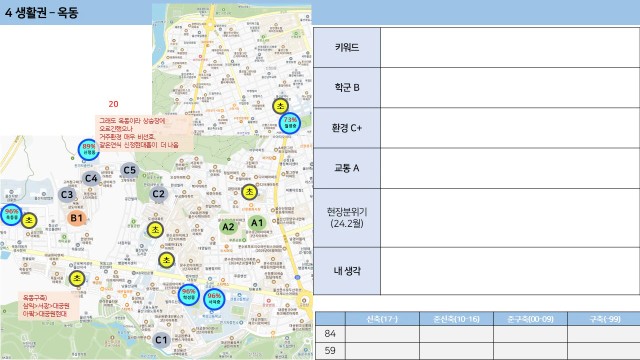
Task: Select the gray C3 zone marker
Action: 67,195
